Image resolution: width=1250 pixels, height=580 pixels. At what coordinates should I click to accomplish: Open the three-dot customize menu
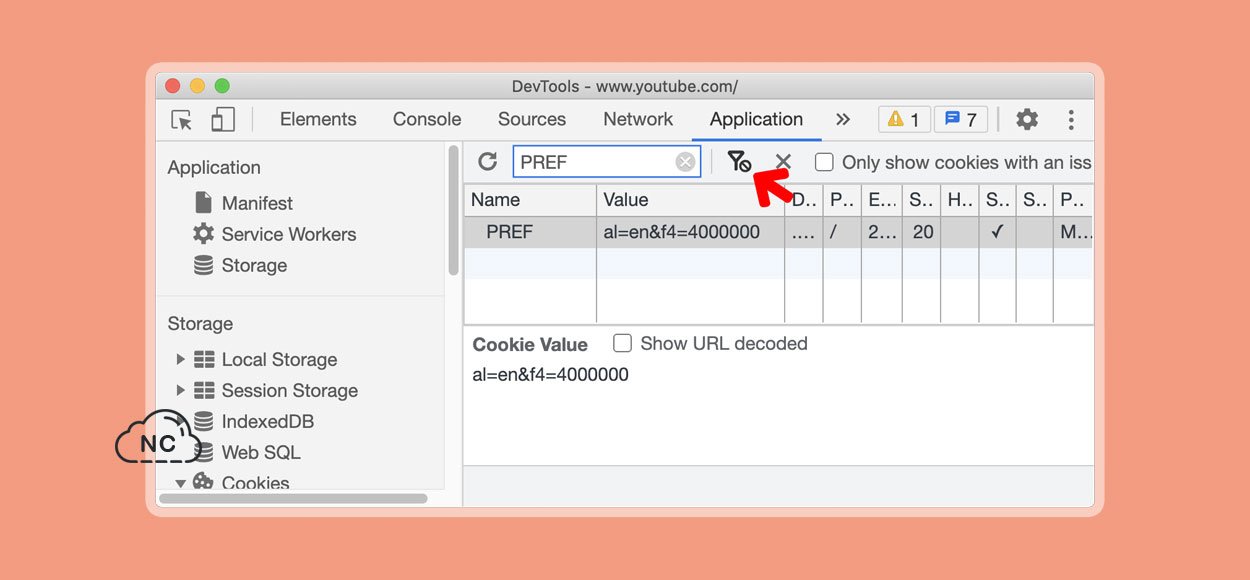point(1071,120)
